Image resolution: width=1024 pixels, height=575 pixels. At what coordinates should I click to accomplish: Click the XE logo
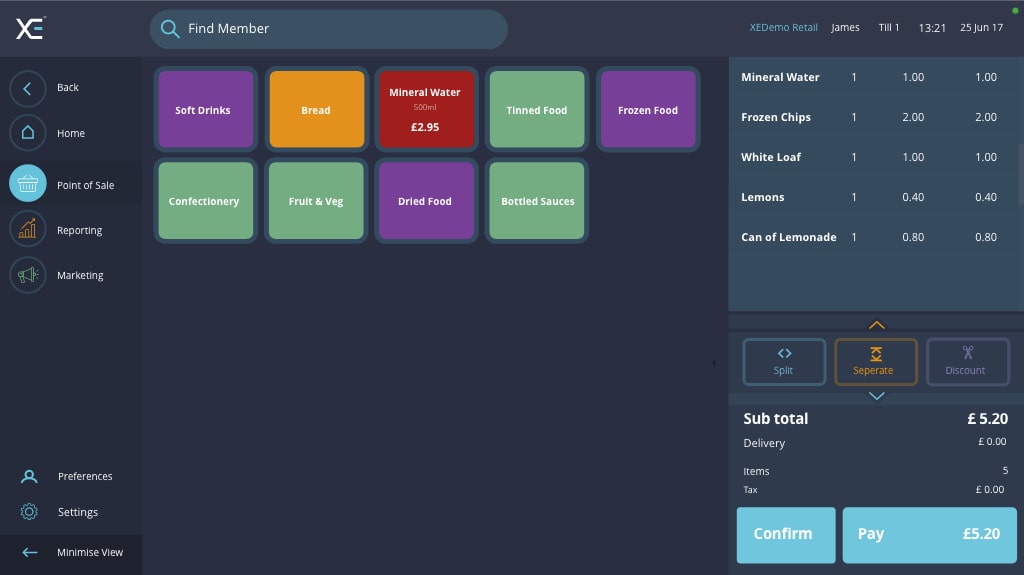click(29, 29)
